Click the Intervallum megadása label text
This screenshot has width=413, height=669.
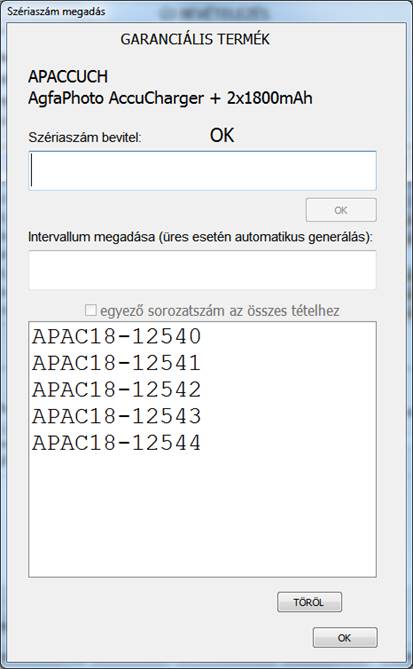tap(200, 237)
